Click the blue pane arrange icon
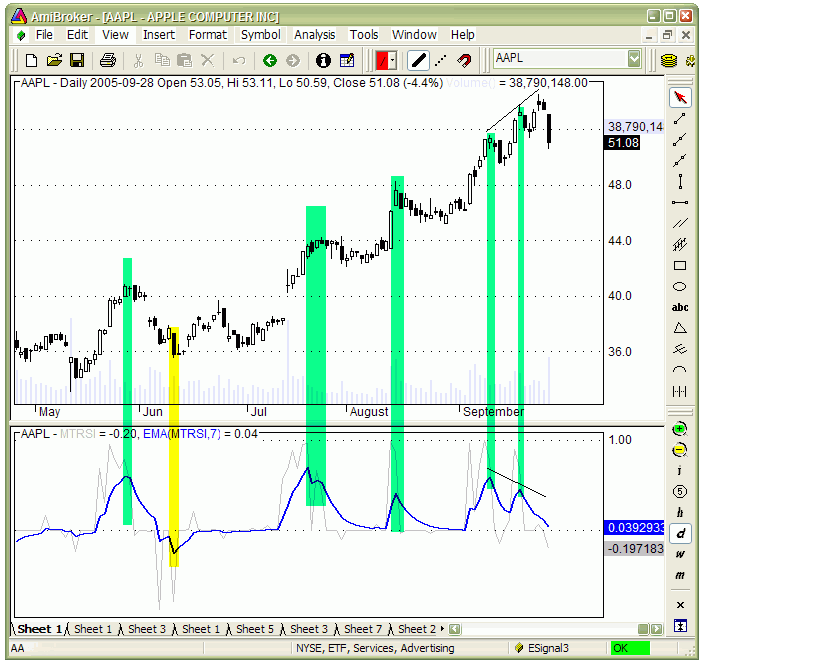The width and height of the screenshot is (819, 667). click(x=680, y=626)
